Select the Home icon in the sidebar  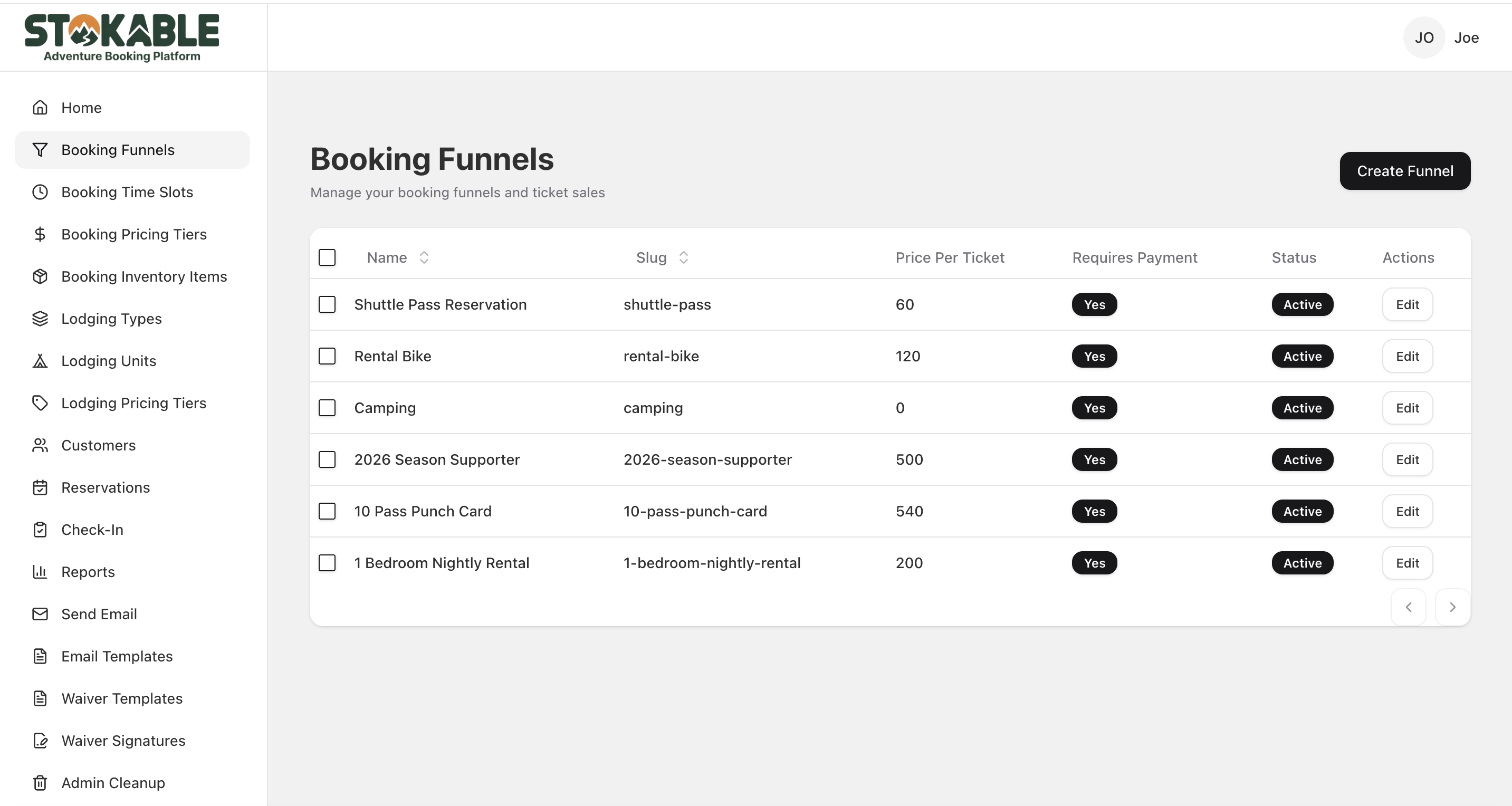[40, 108]
